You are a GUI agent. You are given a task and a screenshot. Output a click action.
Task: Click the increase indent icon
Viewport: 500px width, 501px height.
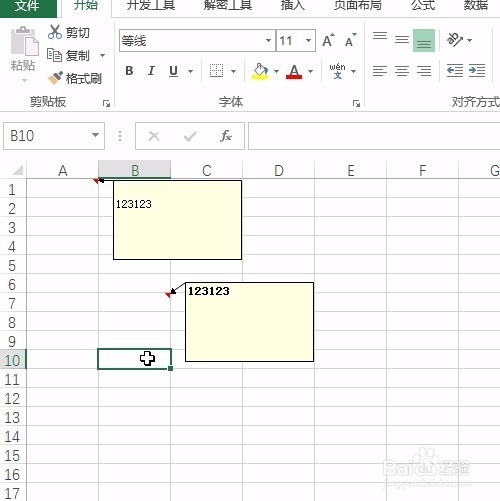click(x=477, y=71)
